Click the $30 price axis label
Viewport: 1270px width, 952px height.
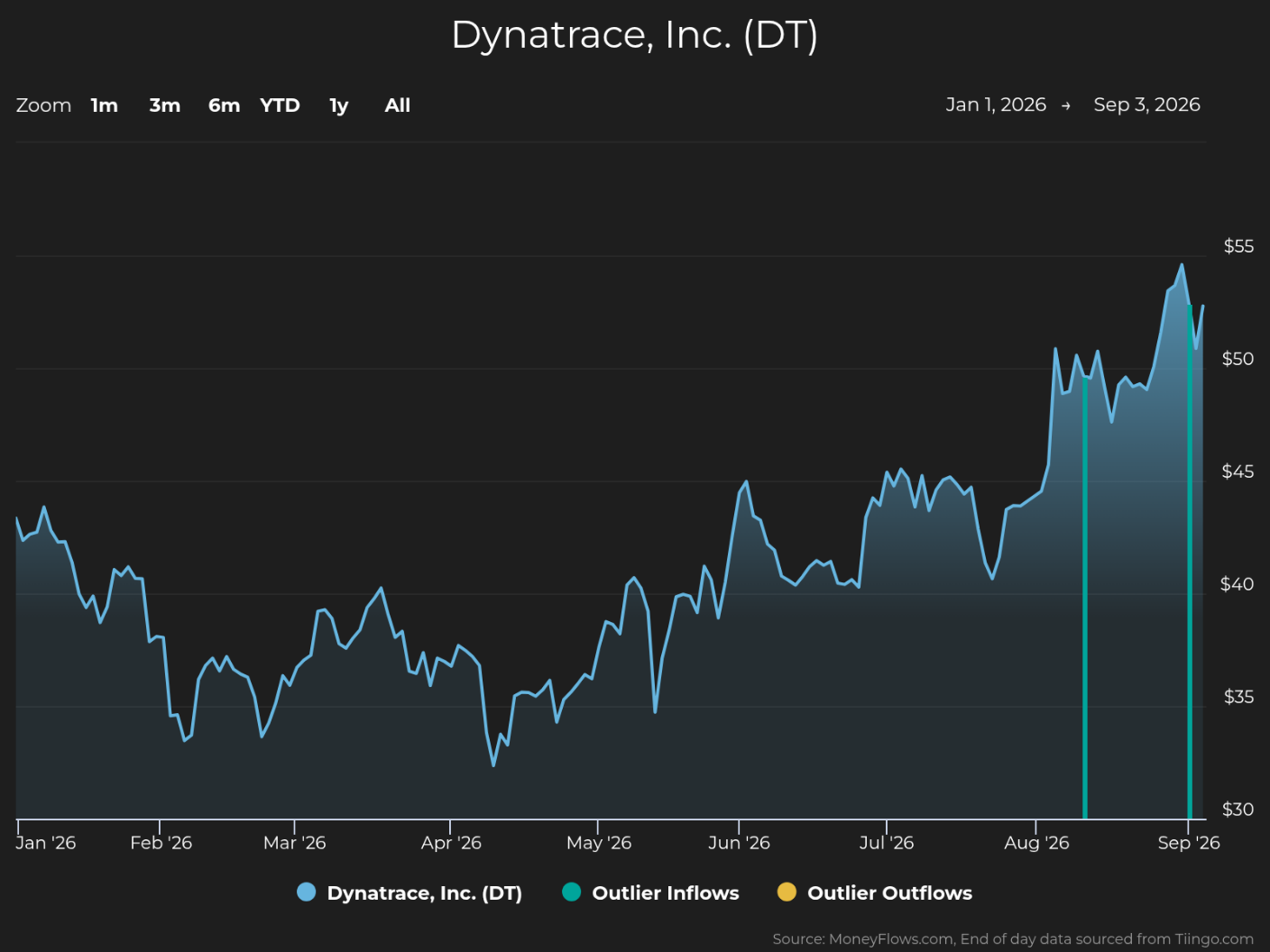coord(1238,810)
